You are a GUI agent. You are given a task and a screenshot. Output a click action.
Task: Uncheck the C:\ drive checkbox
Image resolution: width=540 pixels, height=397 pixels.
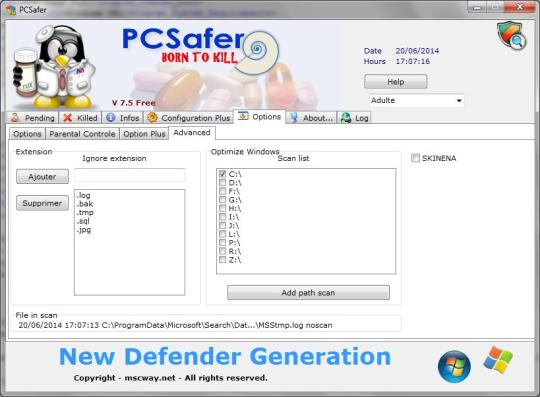(x=222, y=174)
